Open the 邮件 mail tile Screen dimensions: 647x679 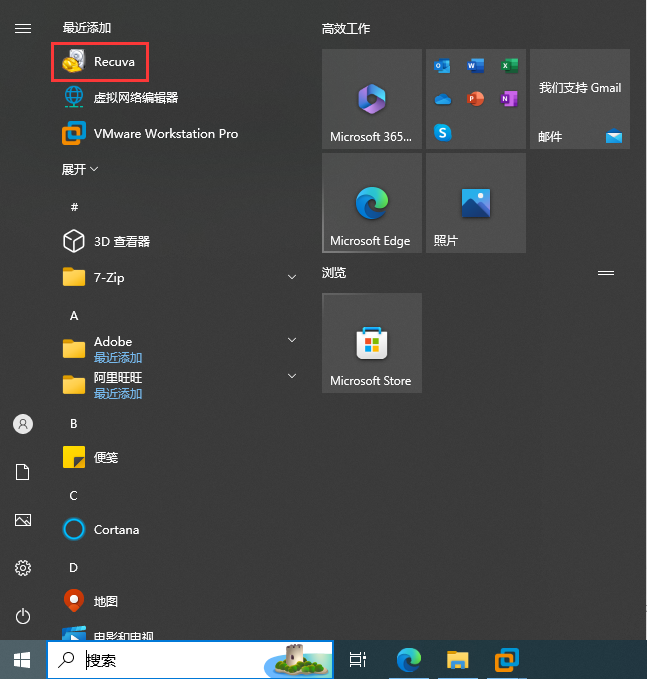click(x=580, y=99)
